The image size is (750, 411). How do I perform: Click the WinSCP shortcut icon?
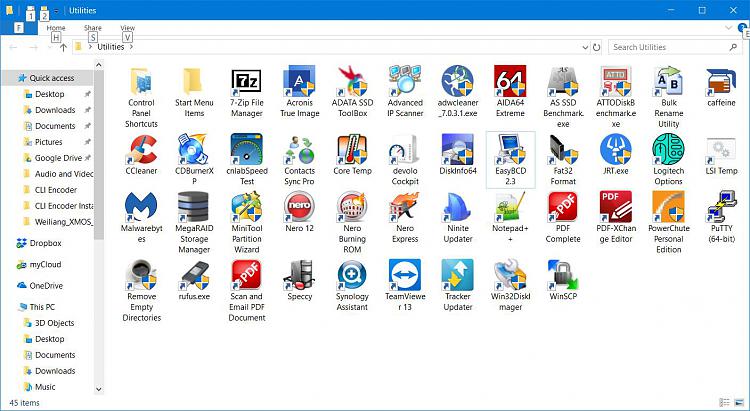pyautogui.click(x=563, y=276)
